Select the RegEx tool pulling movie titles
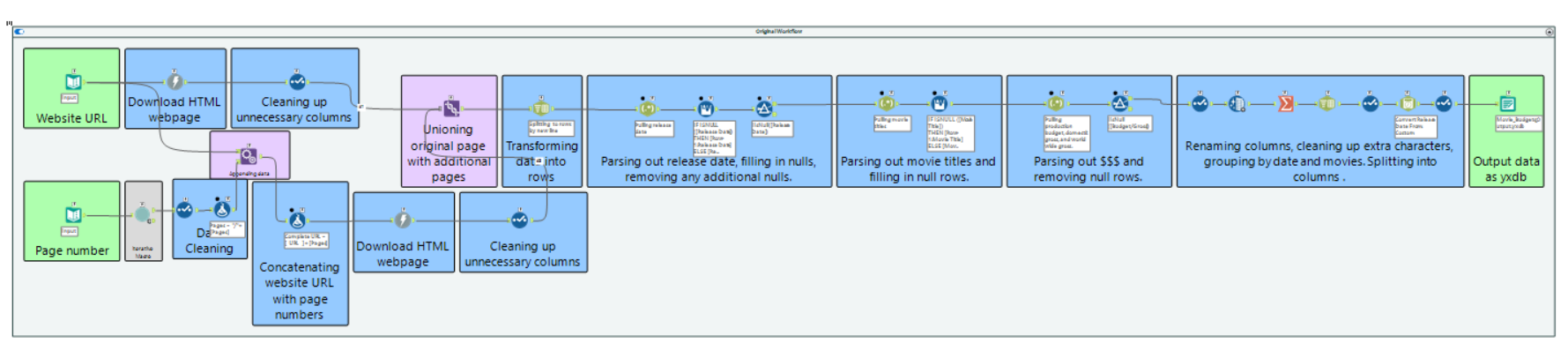 886,103
